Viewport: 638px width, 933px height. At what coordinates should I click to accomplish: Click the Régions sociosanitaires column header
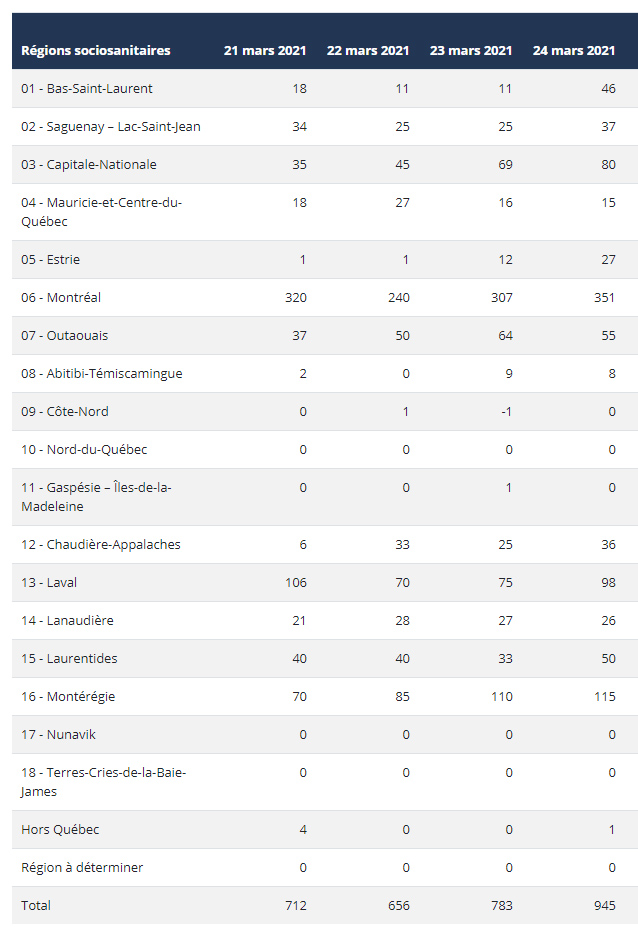point(96,51)
